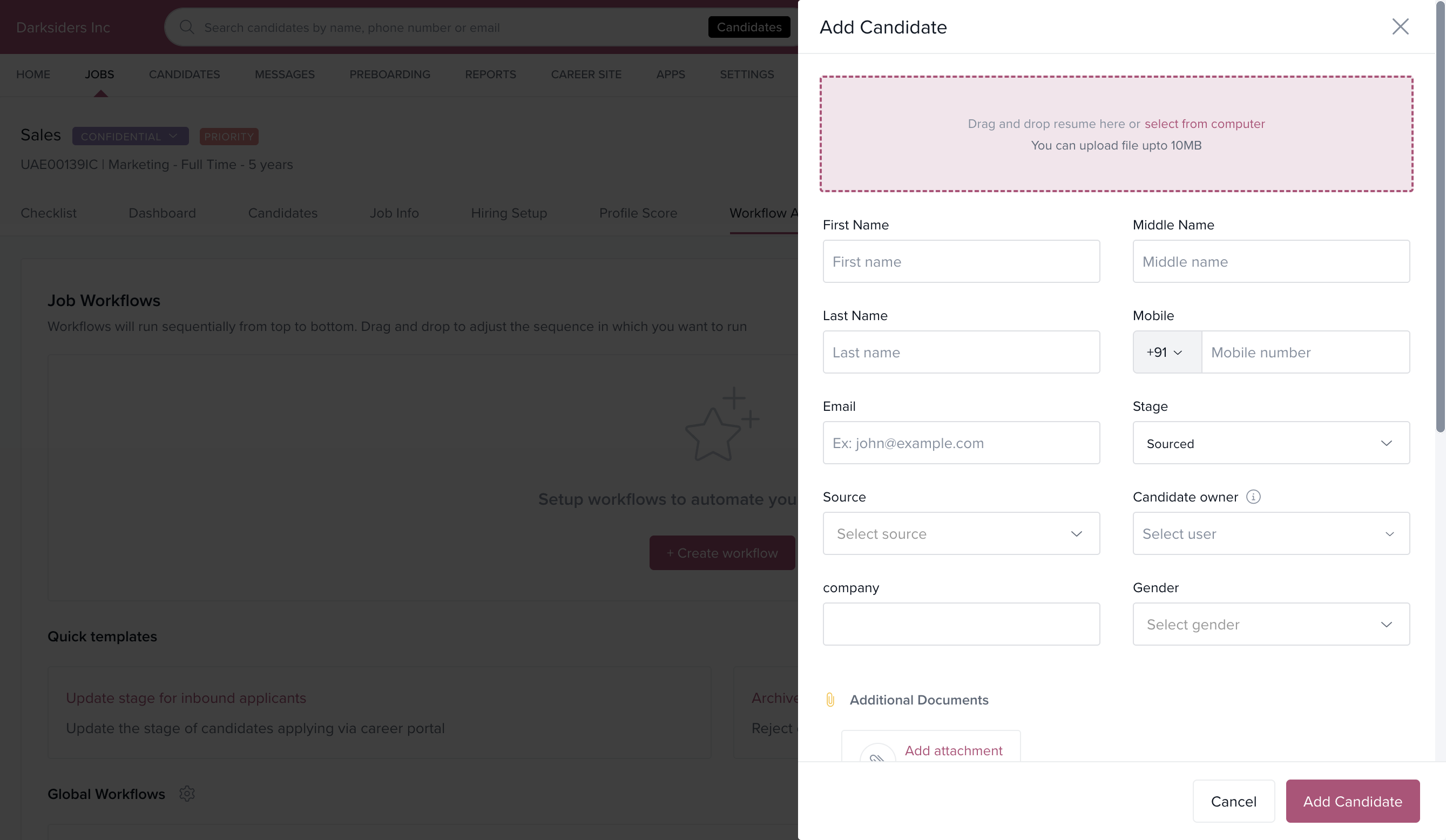The width and height of the screenshot is (1446, 840).
Task: Open Global Workflows settings gear
Action: point(187,794)
